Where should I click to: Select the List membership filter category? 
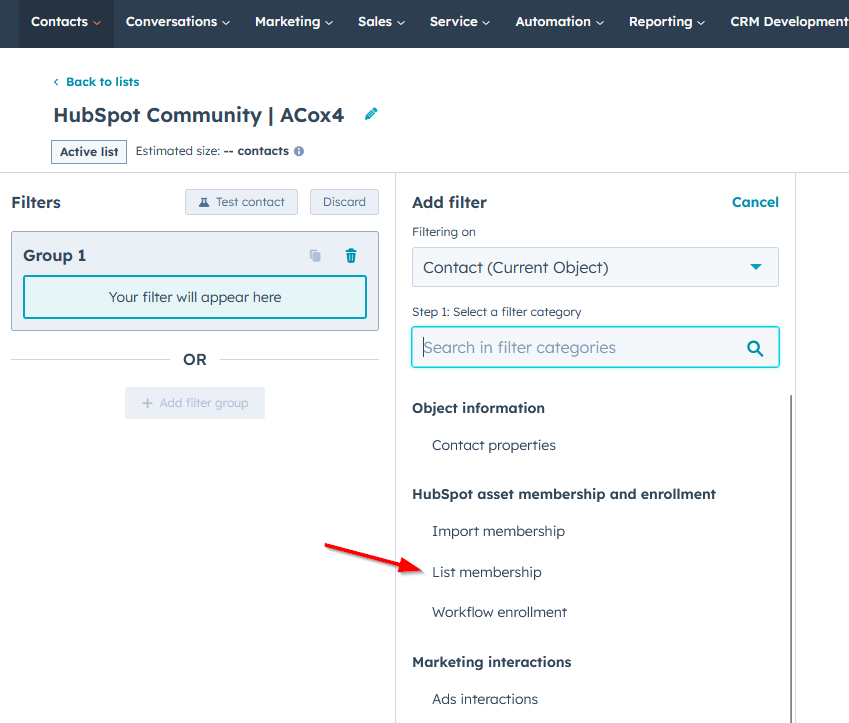tap(487, 572)
